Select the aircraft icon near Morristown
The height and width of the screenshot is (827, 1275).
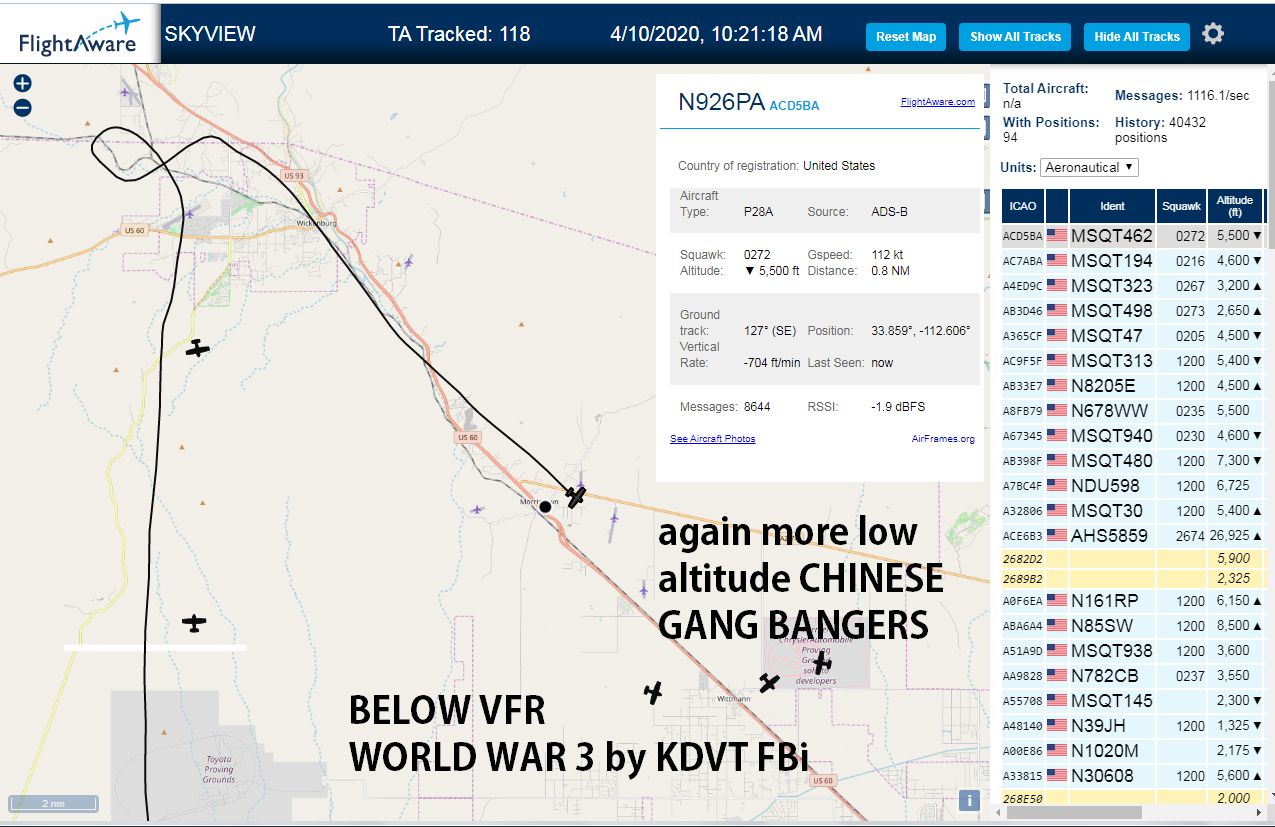(x=575, y=496)
